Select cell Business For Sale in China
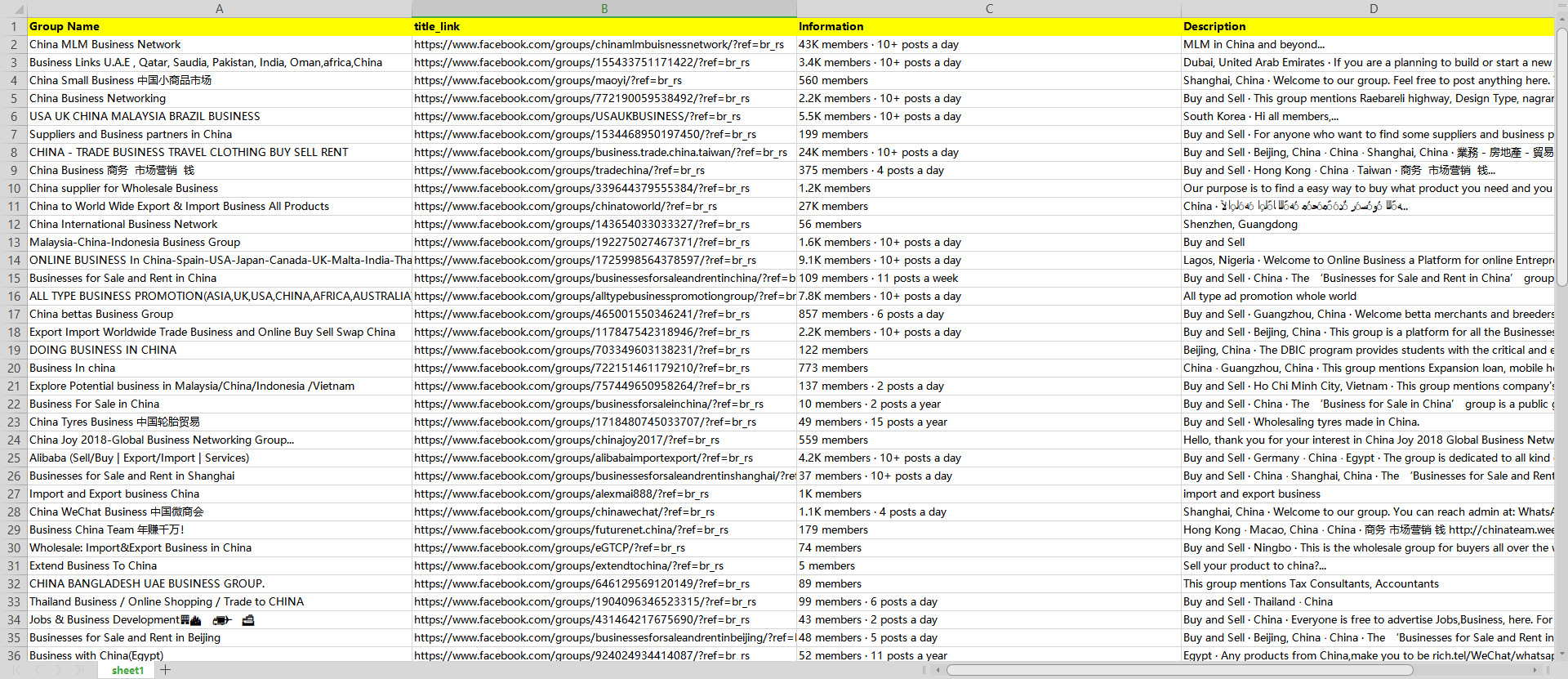The width and height of the screenshot is (1568, 679). pyautogui.click(x=220, y=404)
